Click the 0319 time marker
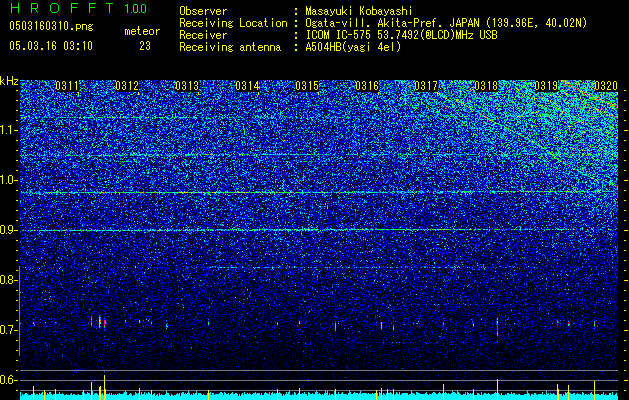The width and height of the screenshot is (629, 400). [x=546, y=86]
